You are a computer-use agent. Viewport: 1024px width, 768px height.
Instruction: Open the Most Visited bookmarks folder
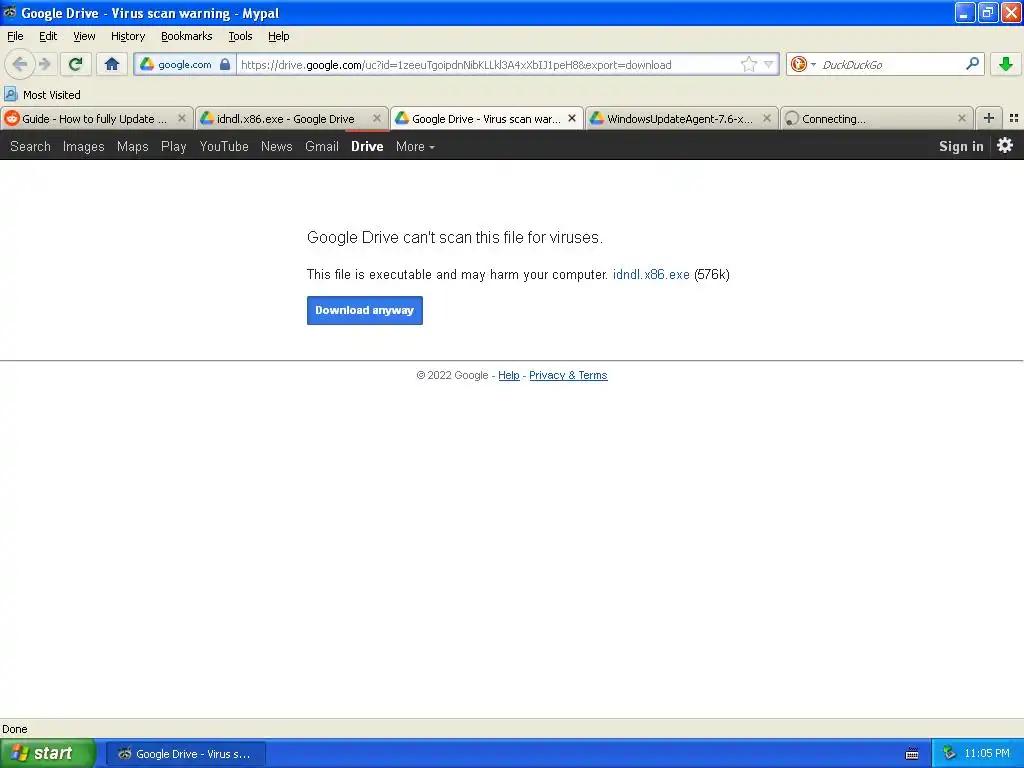[x=42, y=95]
